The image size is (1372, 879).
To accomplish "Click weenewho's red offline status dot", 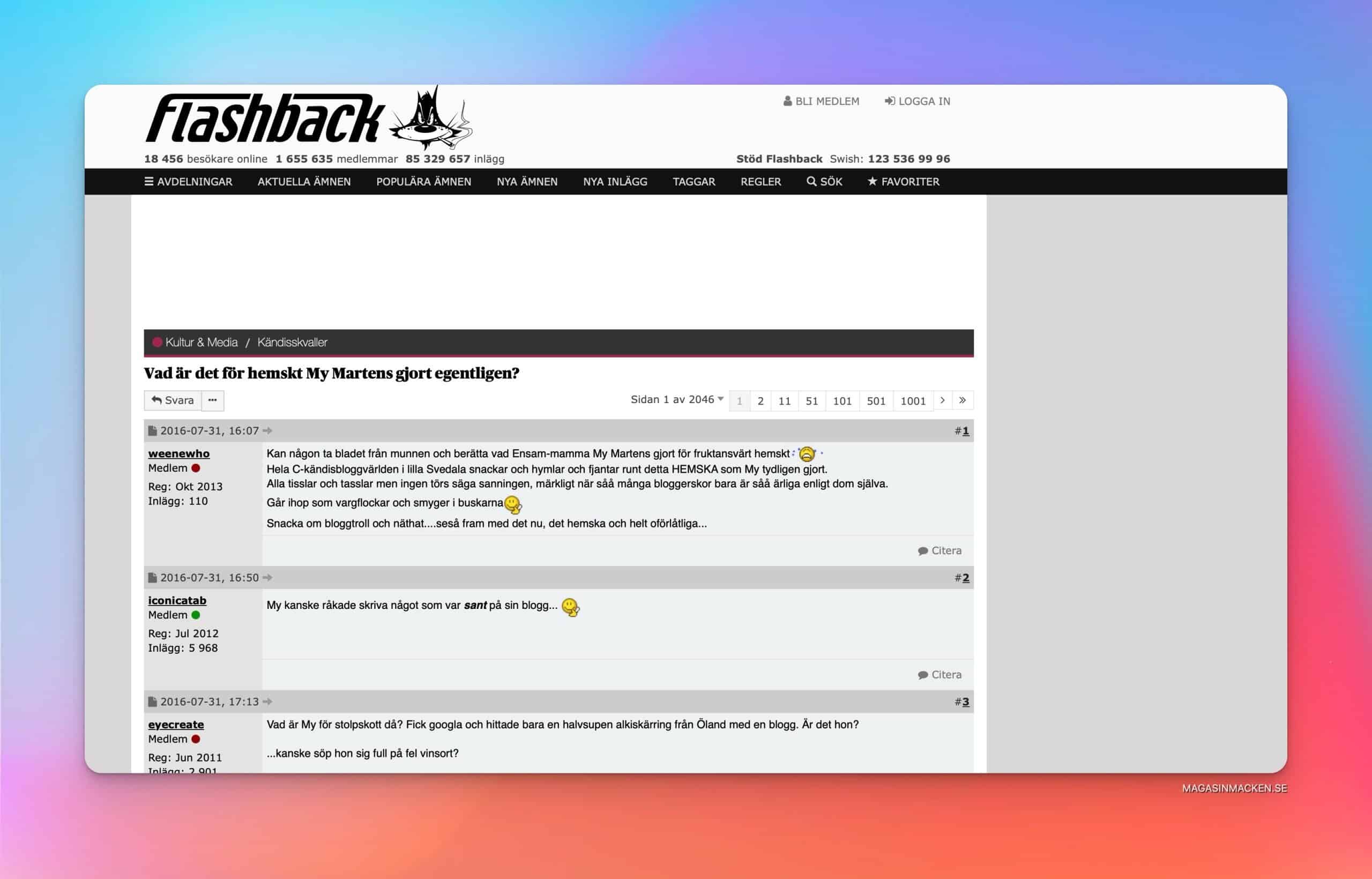I will [x=196, y=468].
